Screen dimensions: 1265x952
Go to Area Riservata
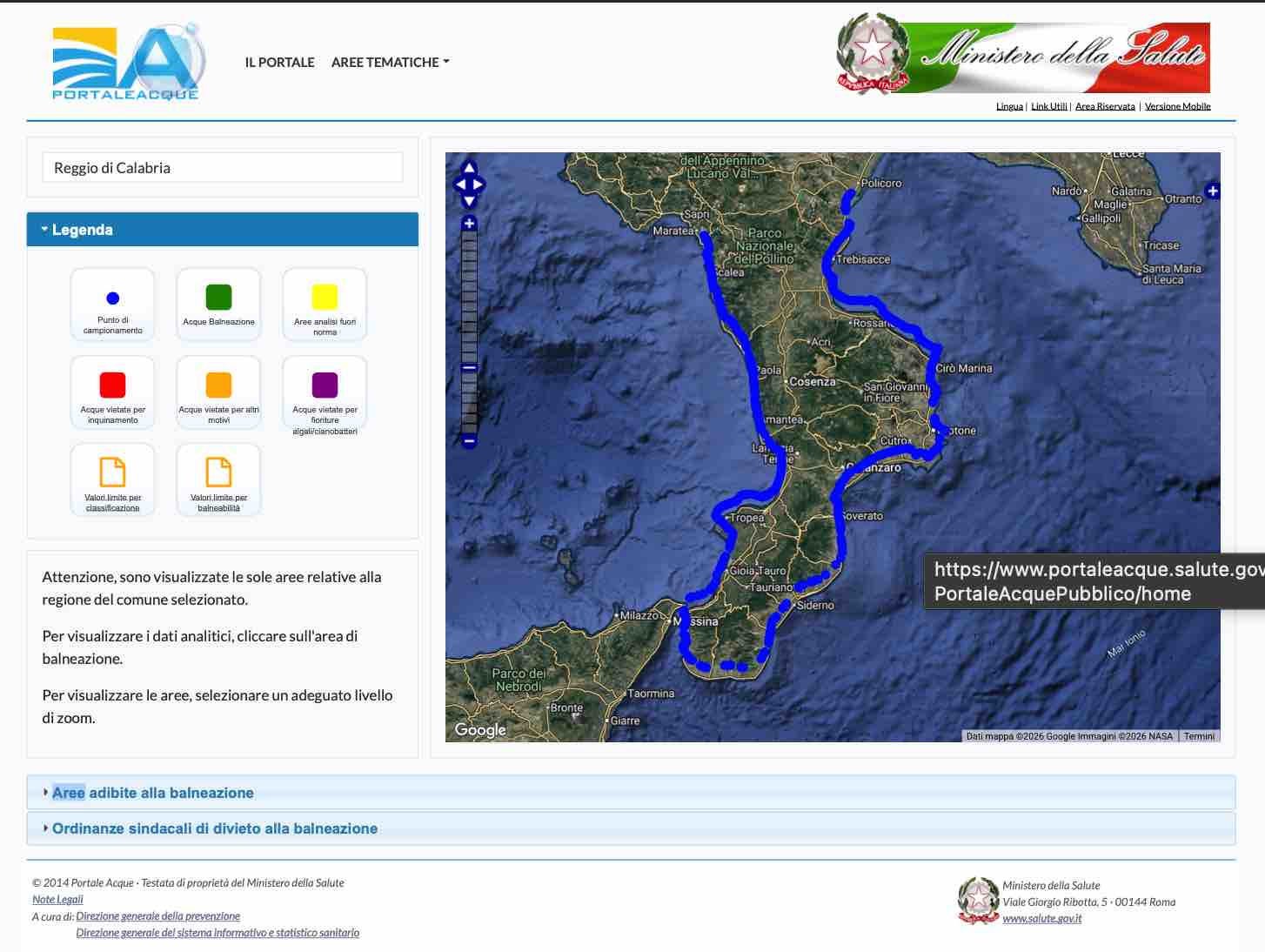click(x=1105, y=106)
